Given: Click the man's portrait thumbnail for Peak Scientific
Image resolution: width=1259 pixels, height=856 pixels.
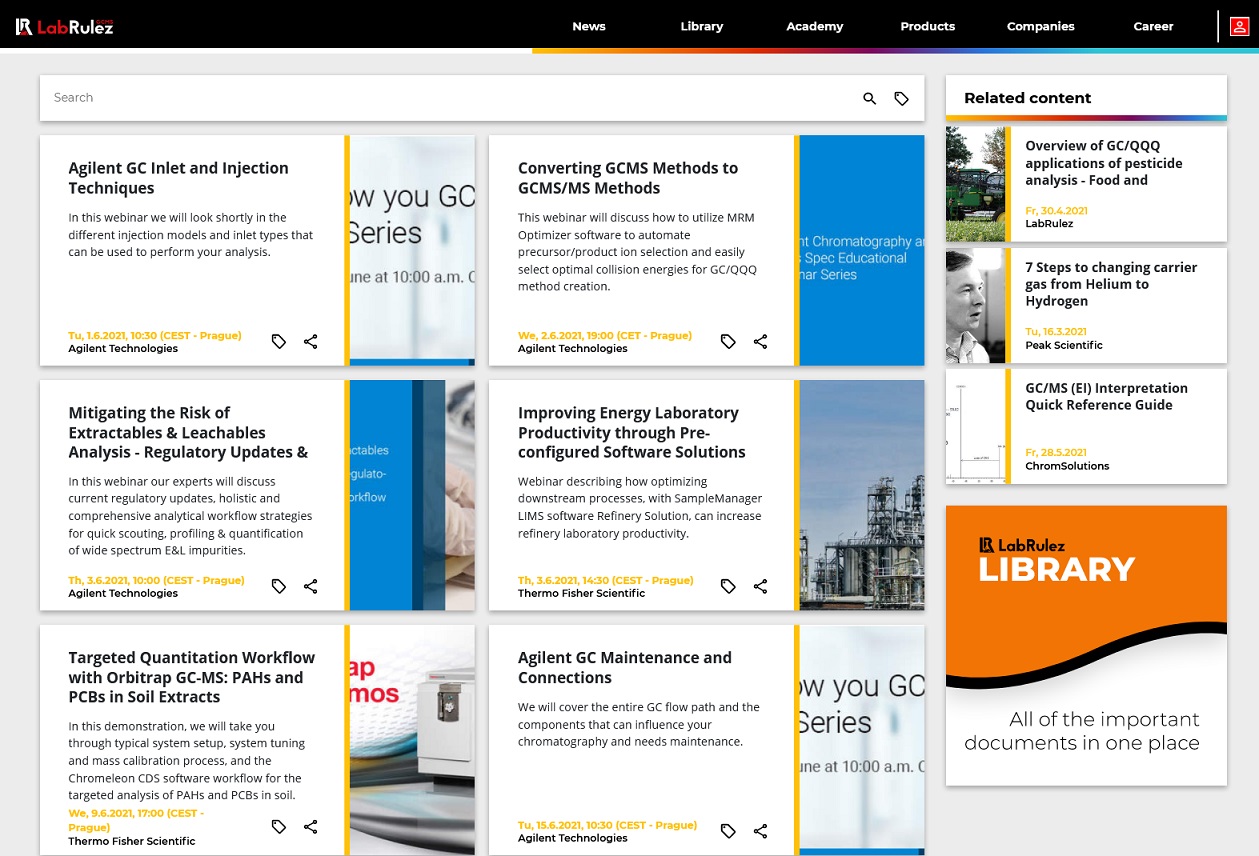Looking at the screenshot, I should click(975, 305).
